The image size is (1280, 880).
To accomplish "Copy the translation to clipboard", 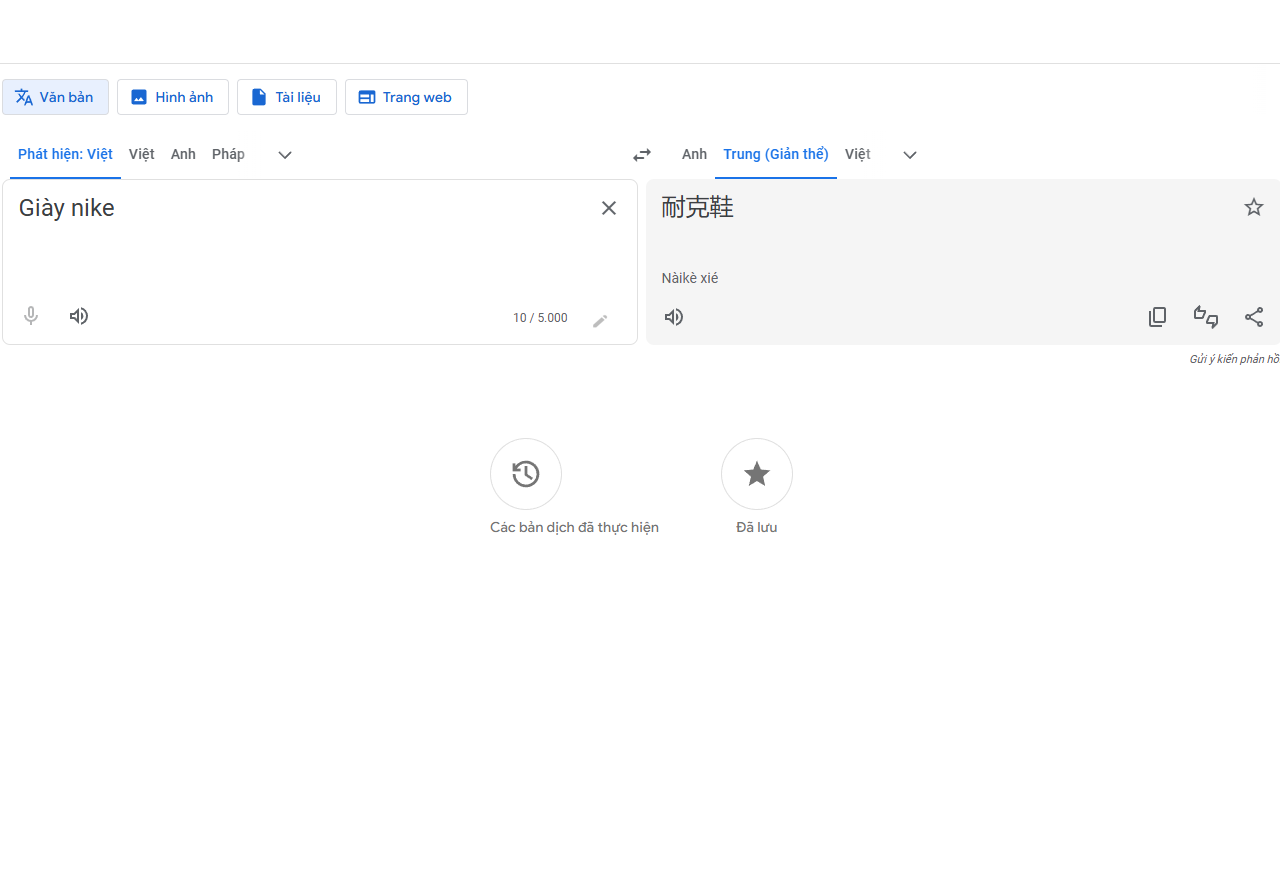I will pos(1157,317).
